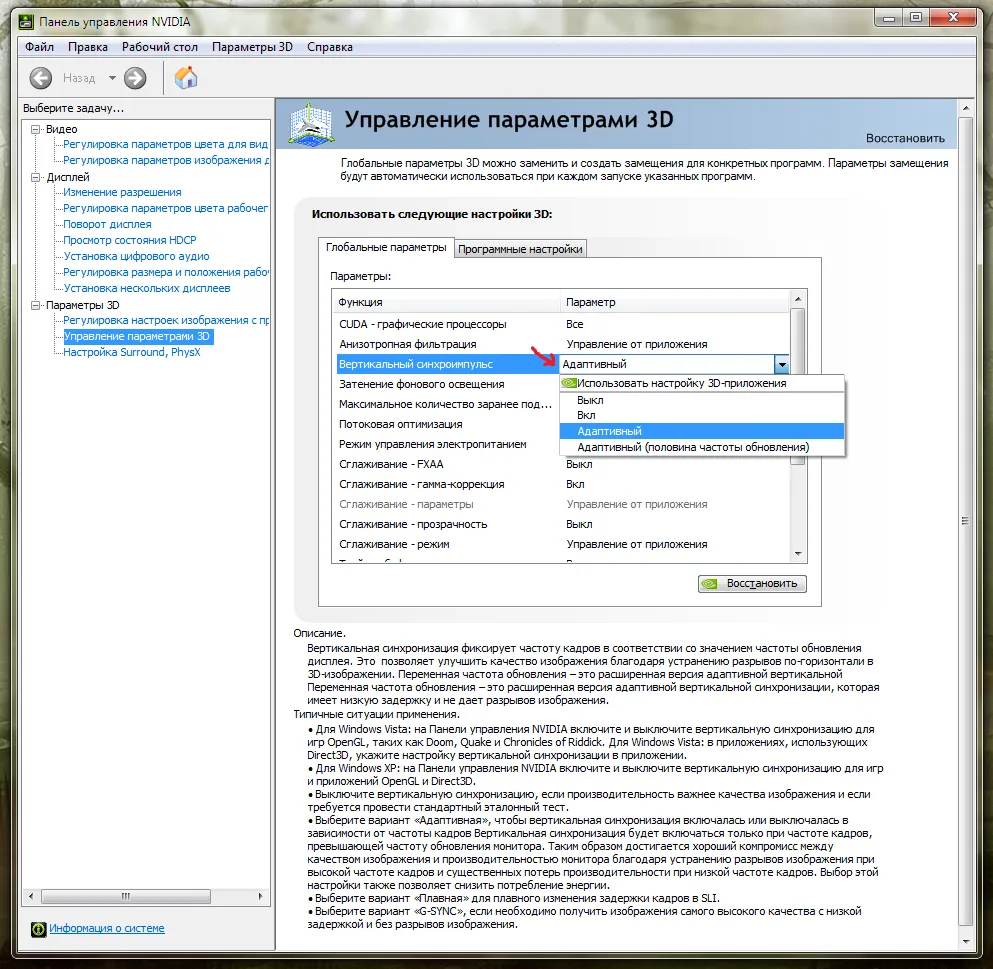Click the Forward arrow icon
Screen dimensions: 993x969
pos(135,79)
